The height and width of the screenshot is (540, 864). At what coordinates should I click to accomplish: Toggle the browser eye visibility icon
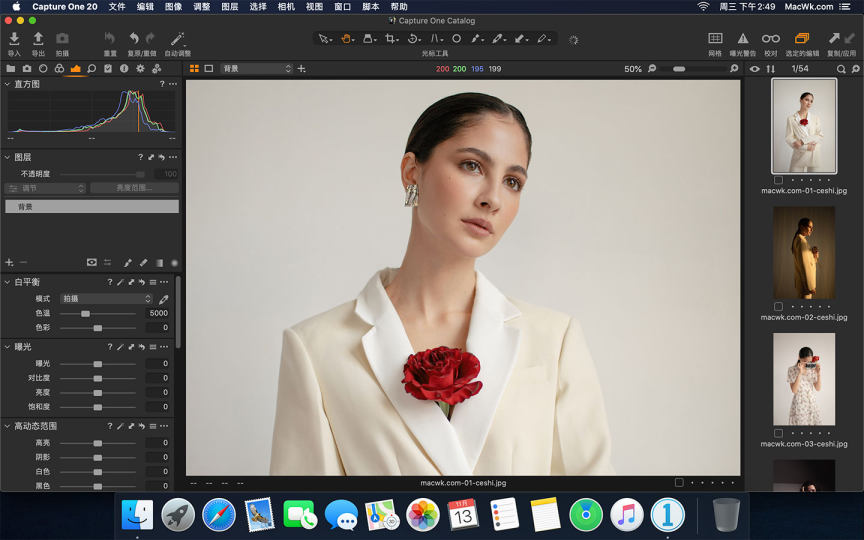(x=754, y=69)
